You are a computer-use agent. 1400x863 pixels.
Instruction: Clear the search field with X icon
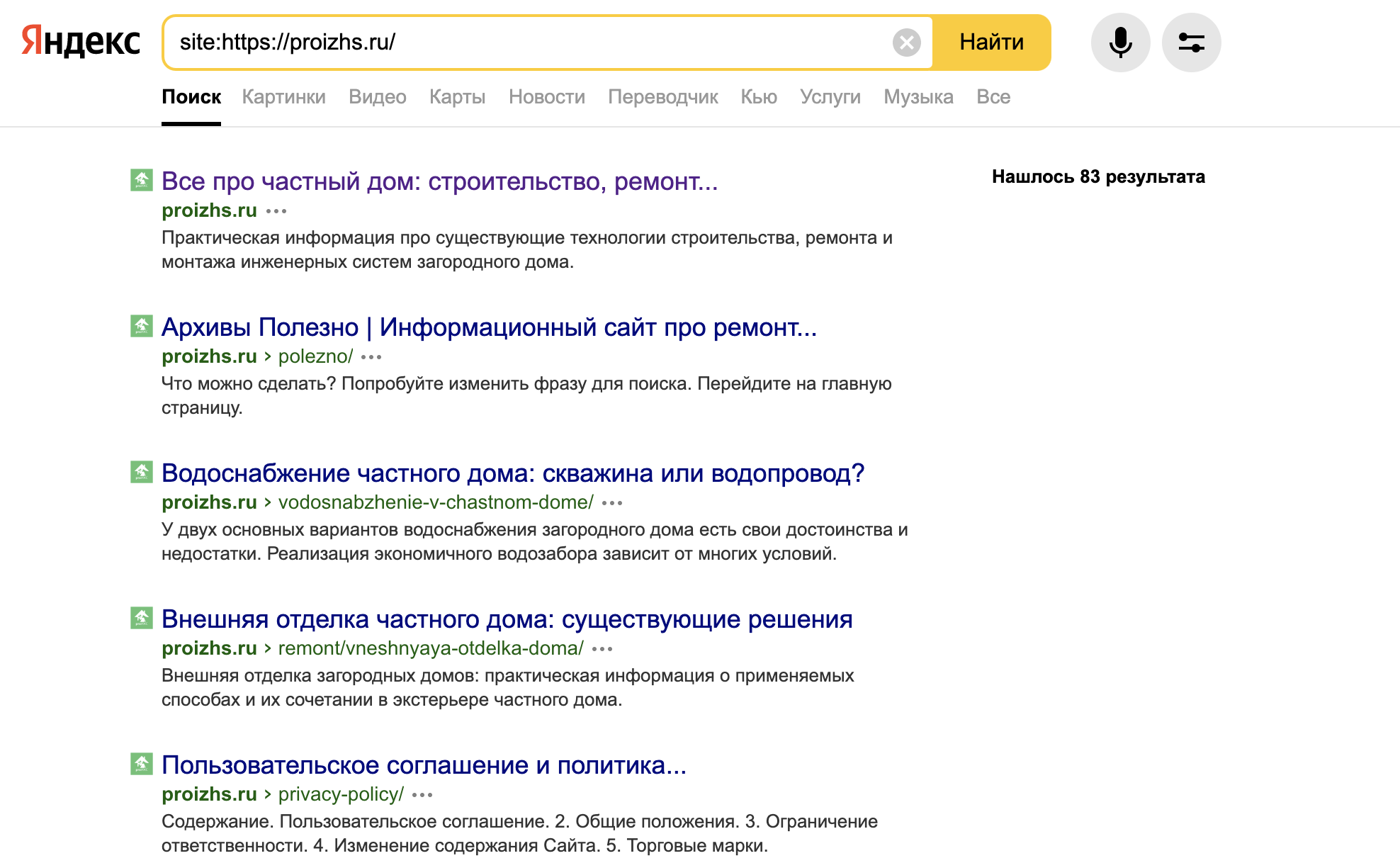pos(906,43)
